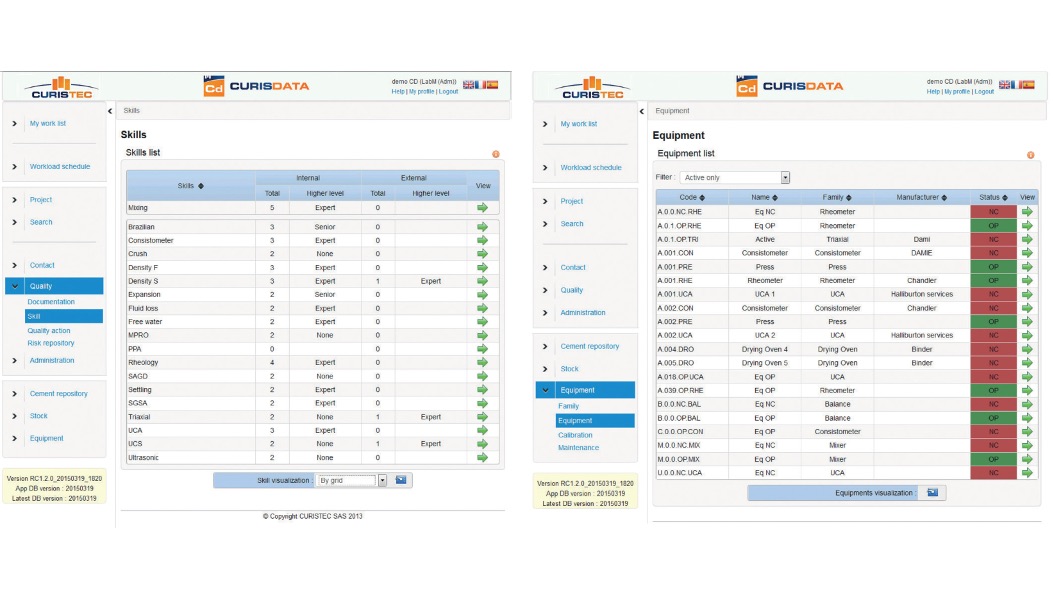
Task: Click the view arrow for Rheology skill
Action: [482, 362]
